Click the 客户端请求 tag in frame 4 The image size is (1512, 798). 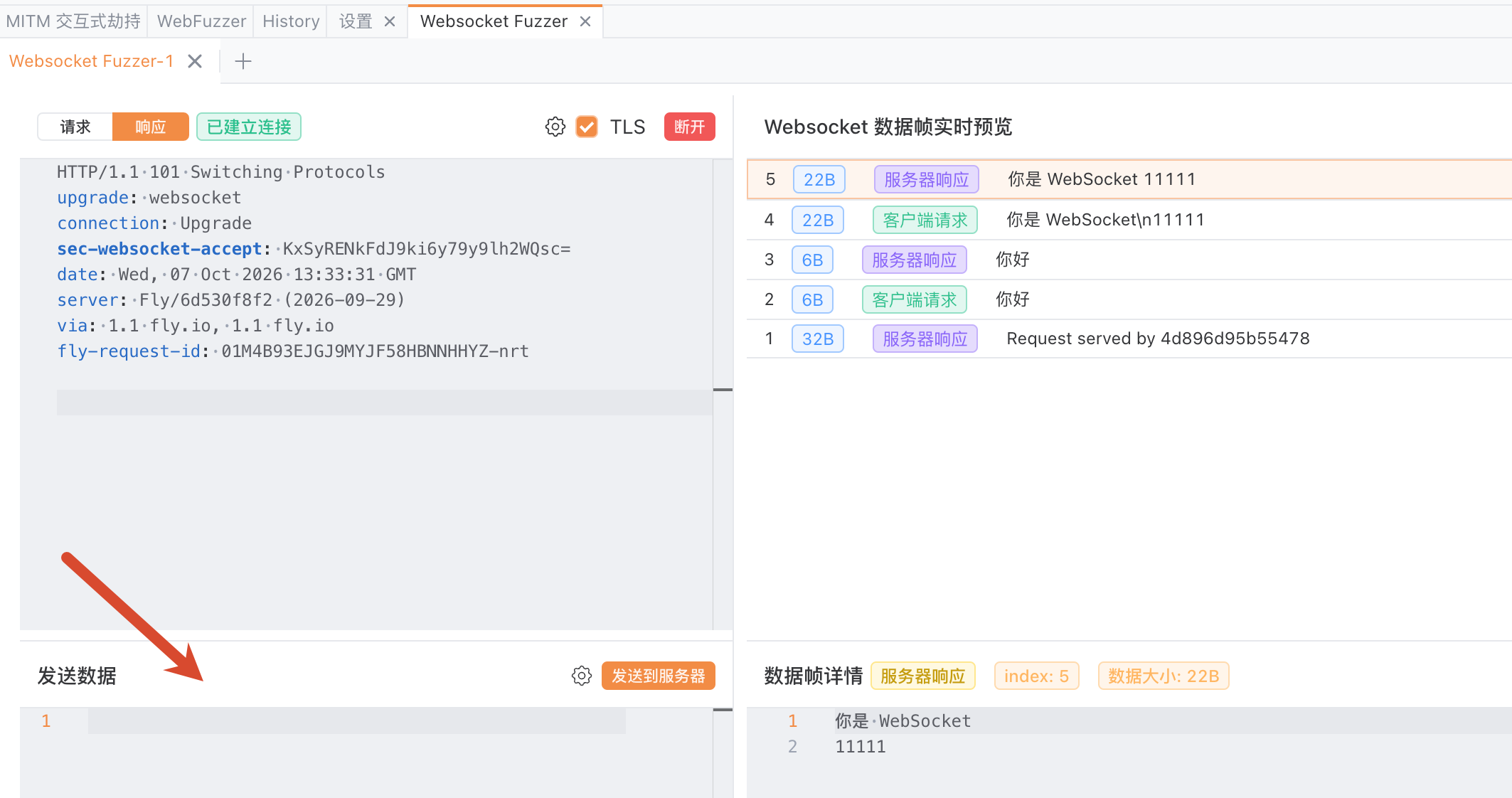tap(925, 220)
